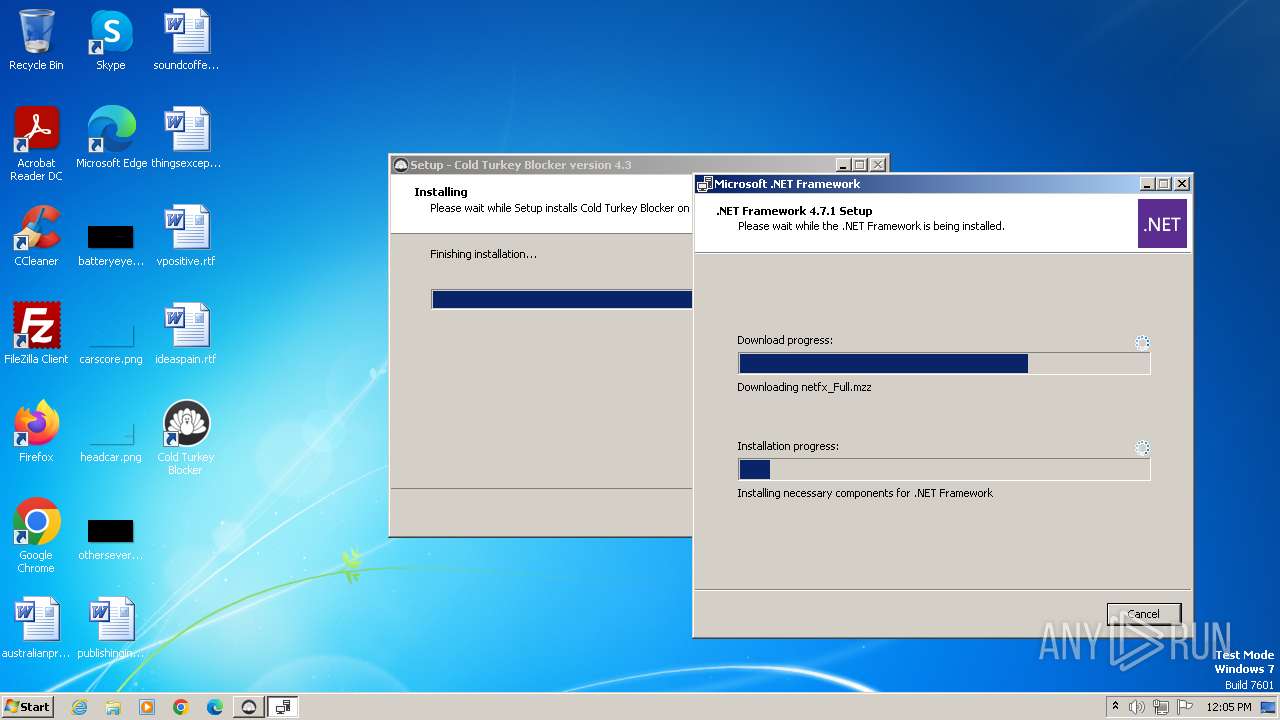This screenshot has height=720, width=1280.
Task: Open the Start menu
Action: pos(27,706)
